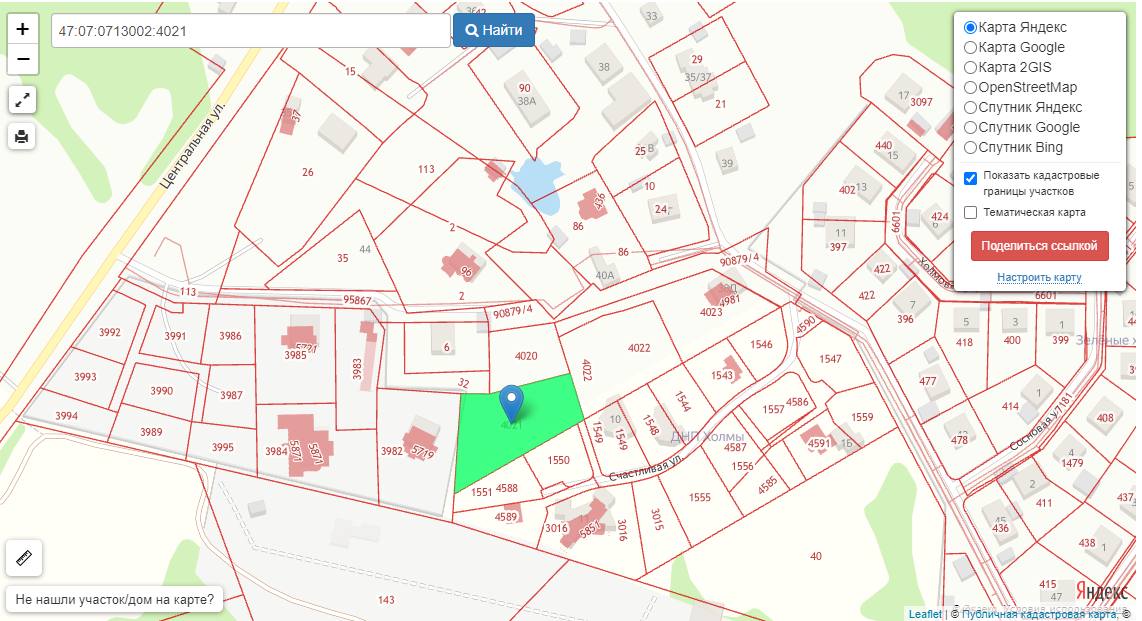This screenshot has height=621, width=1142.
Task: Select Карта 2GIS base layer
Action: 970,68
